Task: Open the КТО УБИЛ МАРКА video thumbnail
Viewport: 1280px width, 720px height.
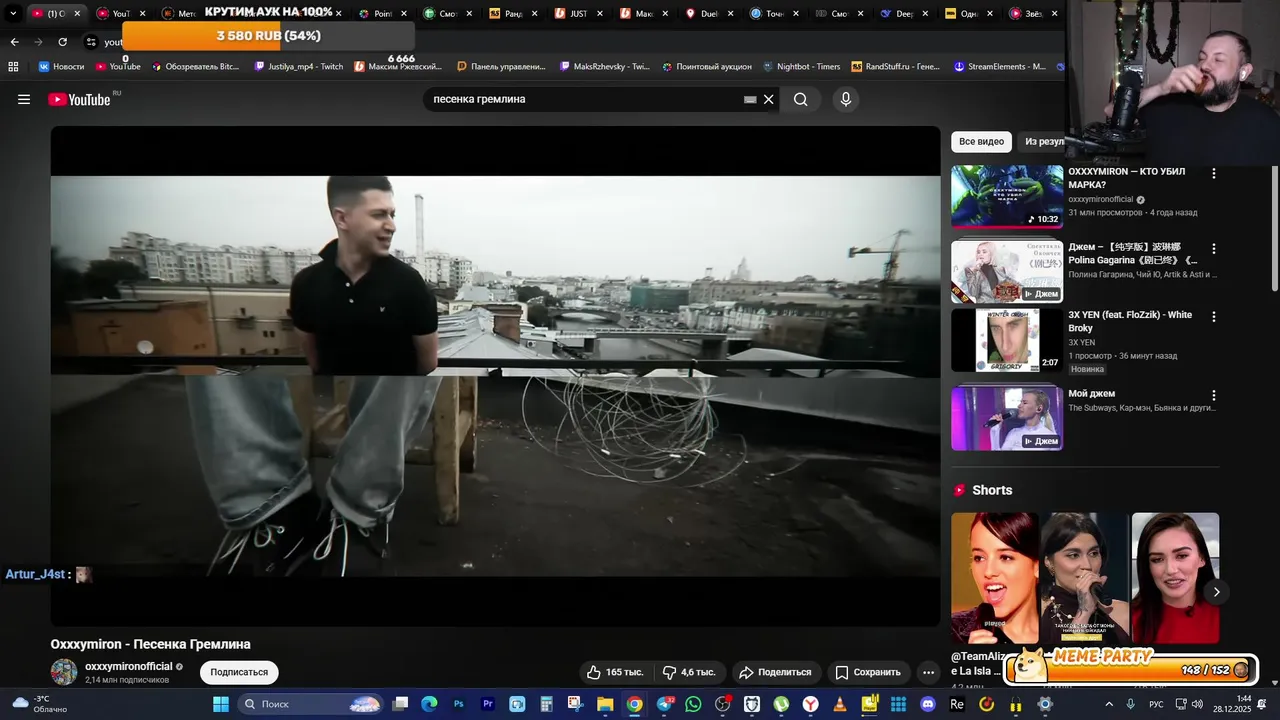Action: (1007, 197)
